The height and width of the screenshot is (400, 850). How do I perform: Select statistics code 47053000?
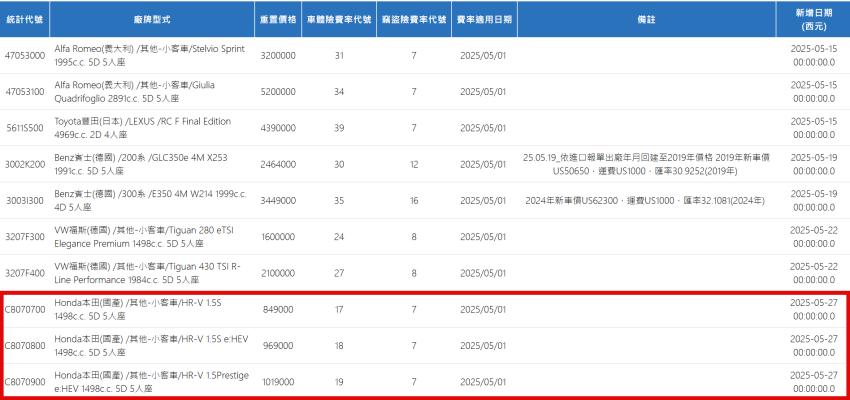tap(25, 55)
